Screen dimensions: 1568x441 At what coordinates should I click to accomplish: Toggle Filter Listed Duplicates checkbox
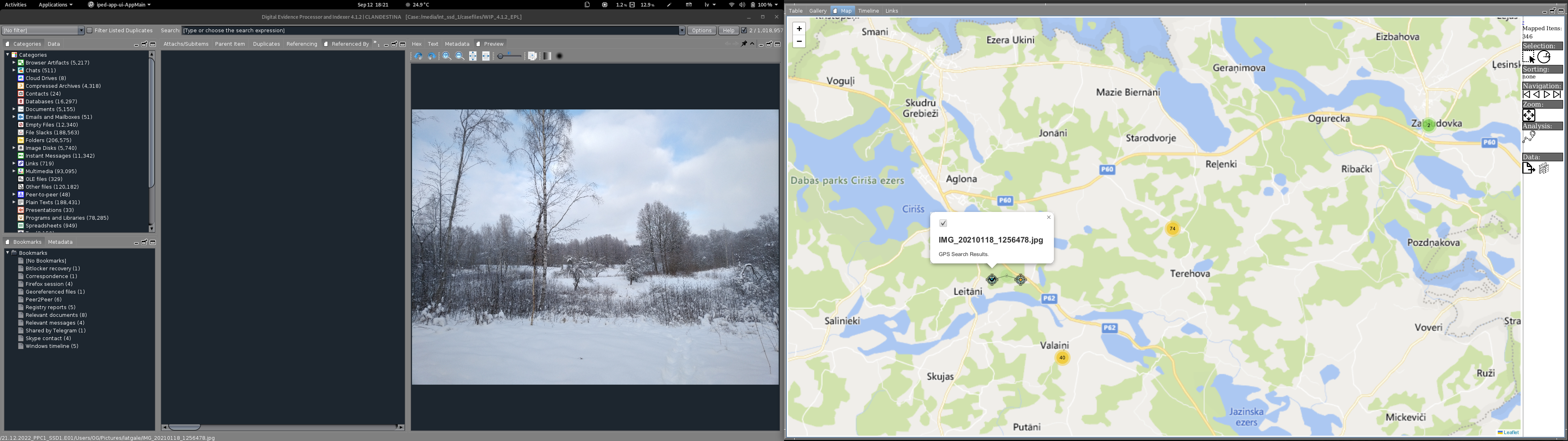click(x=89, y=31)
